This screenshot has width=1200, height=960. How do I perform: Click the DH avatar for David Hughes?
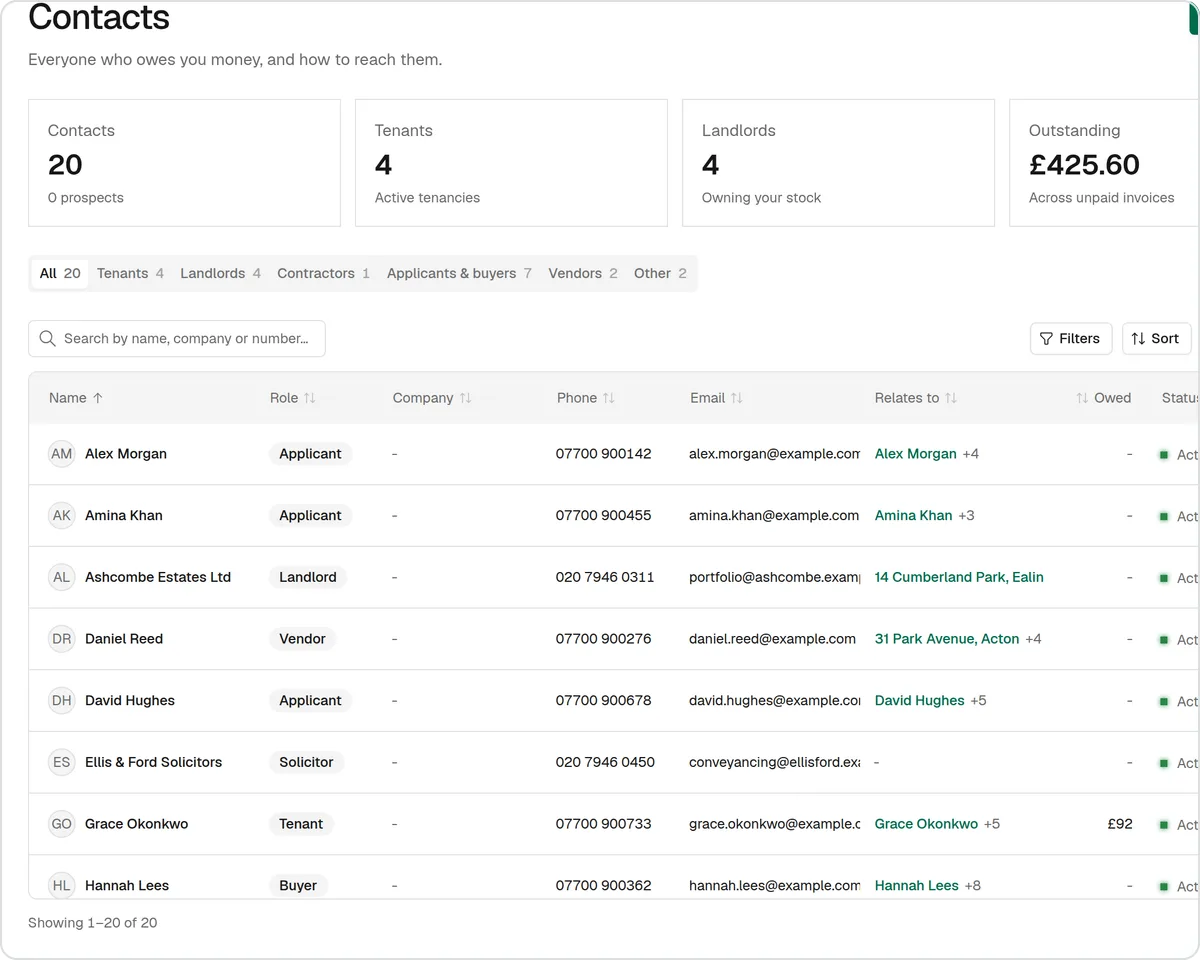pos(62,701)
